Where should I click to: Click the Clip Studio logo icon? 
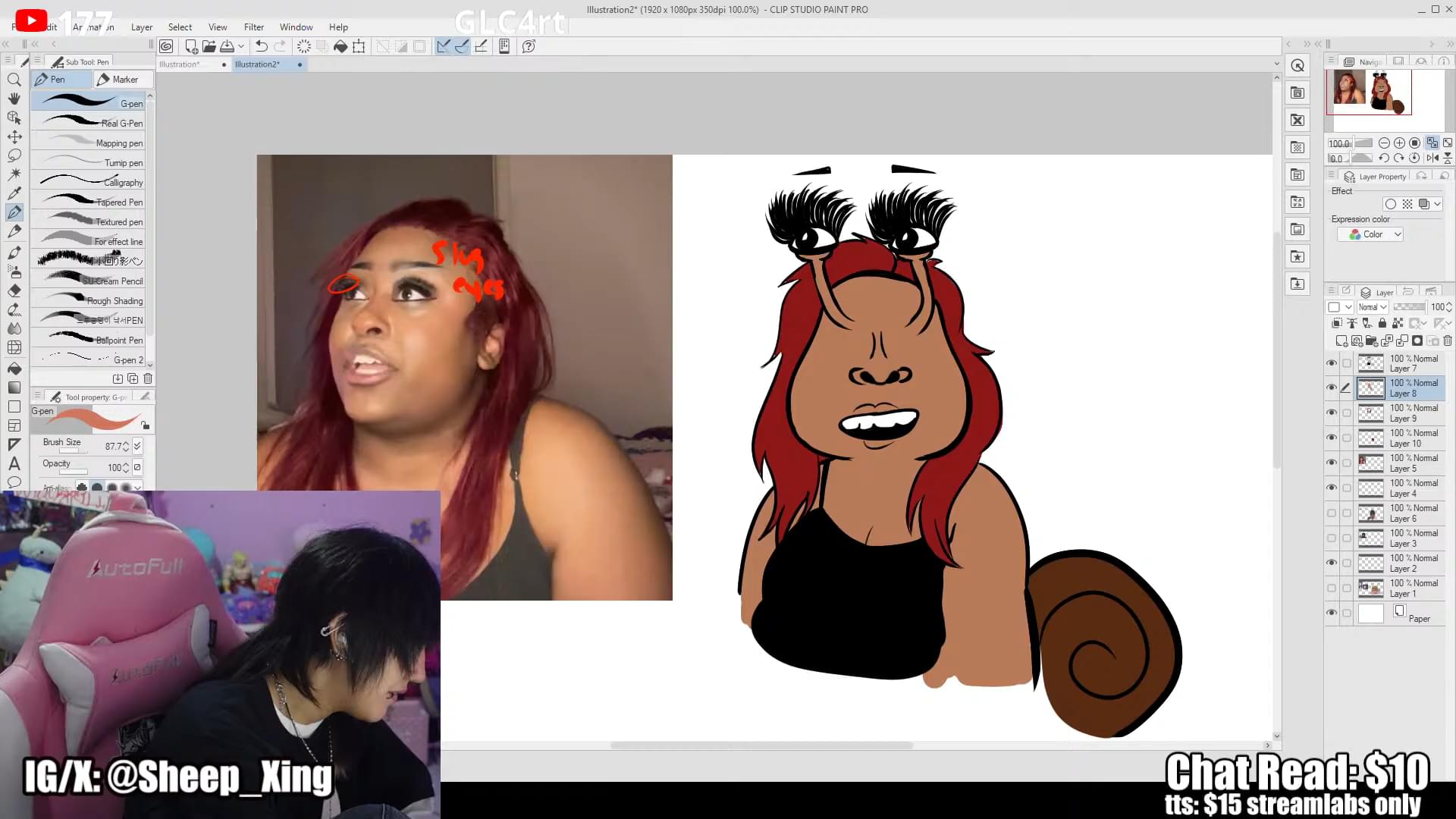point(166,46)
